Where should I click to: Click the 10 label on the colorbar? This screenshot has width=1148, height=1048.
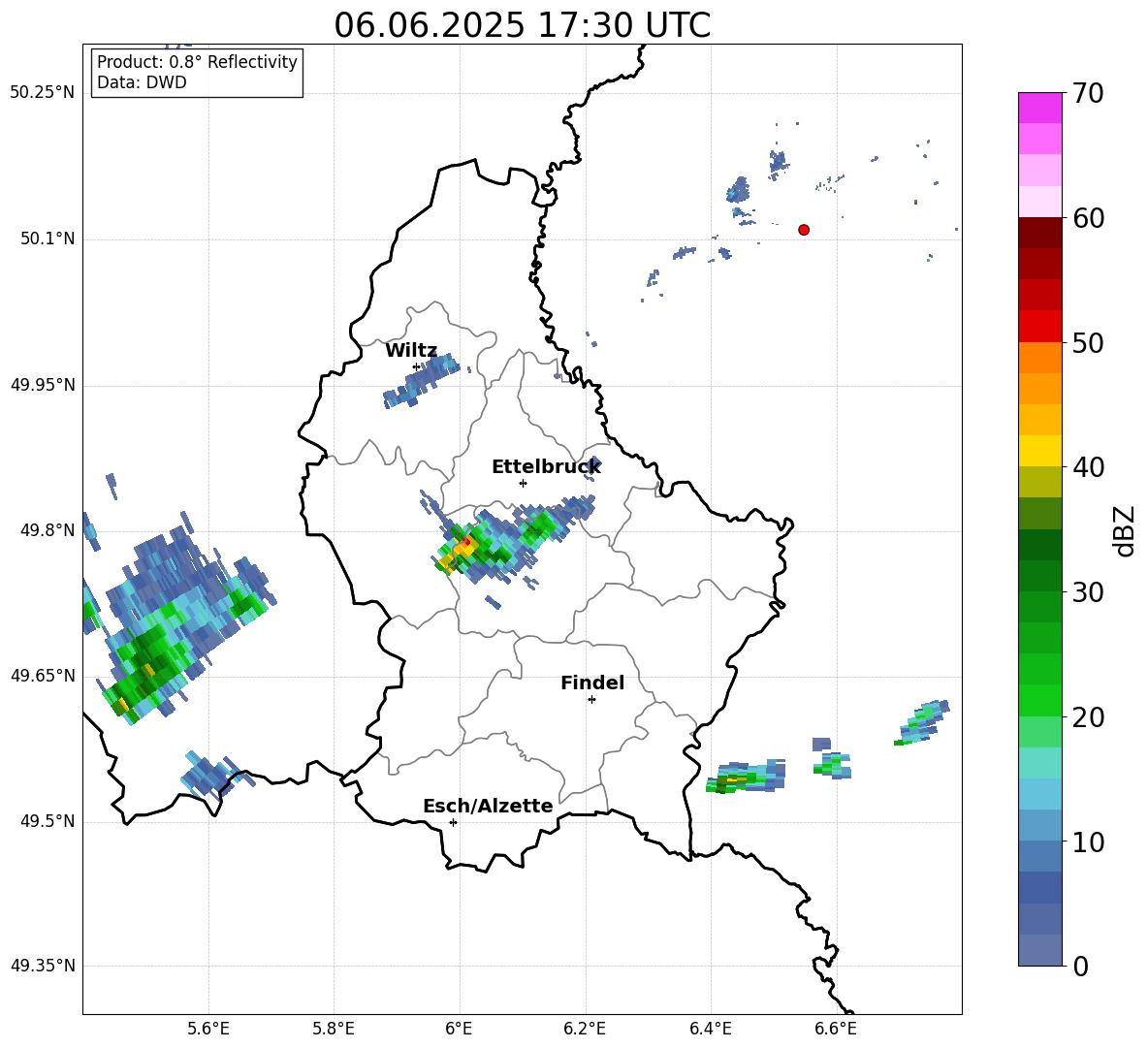click(x=1088, y=842)
